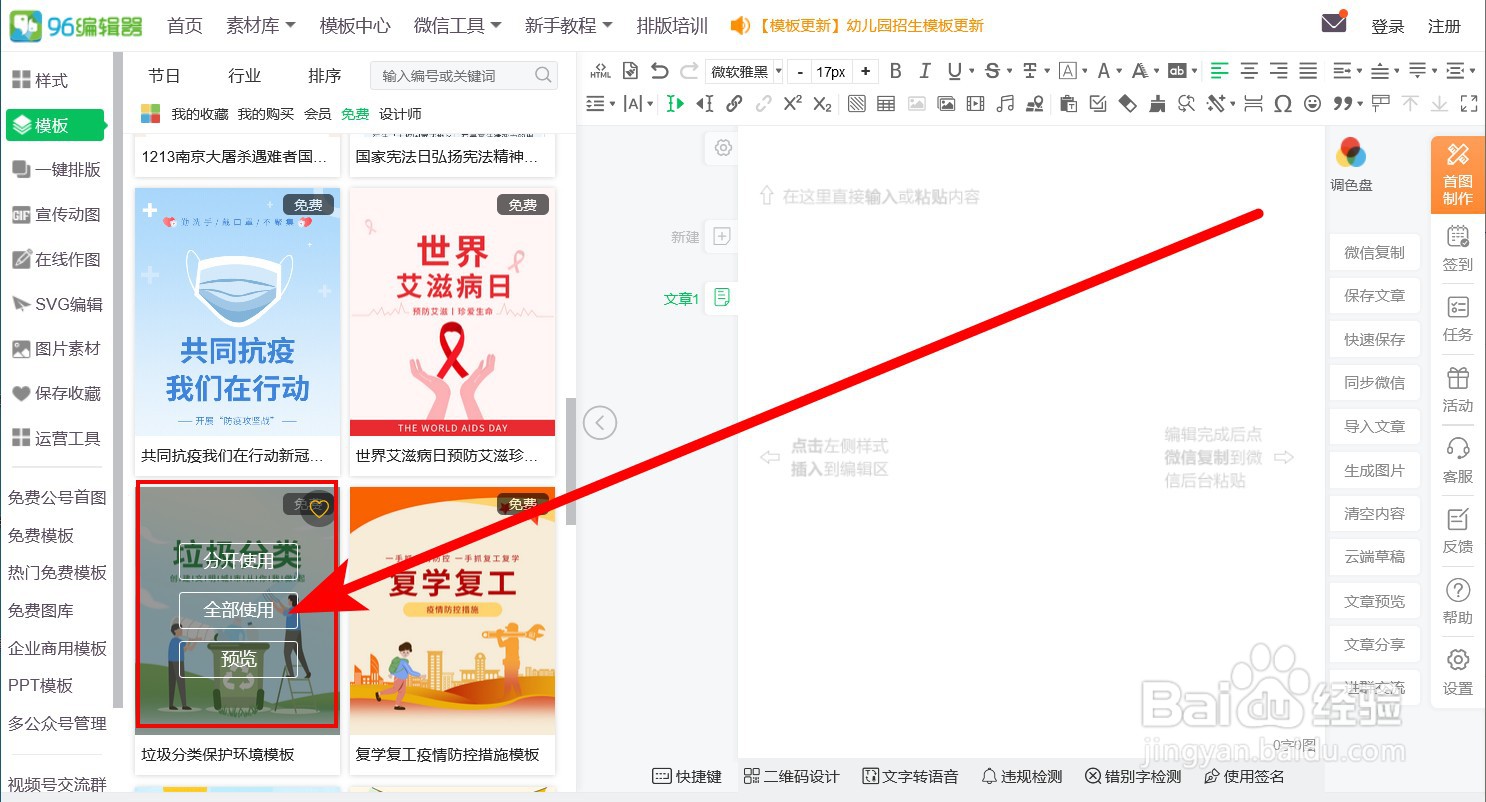Screen dimensions: 1486x802
Task: Insert a table from toolbar
Action: [x=886, y=103]
